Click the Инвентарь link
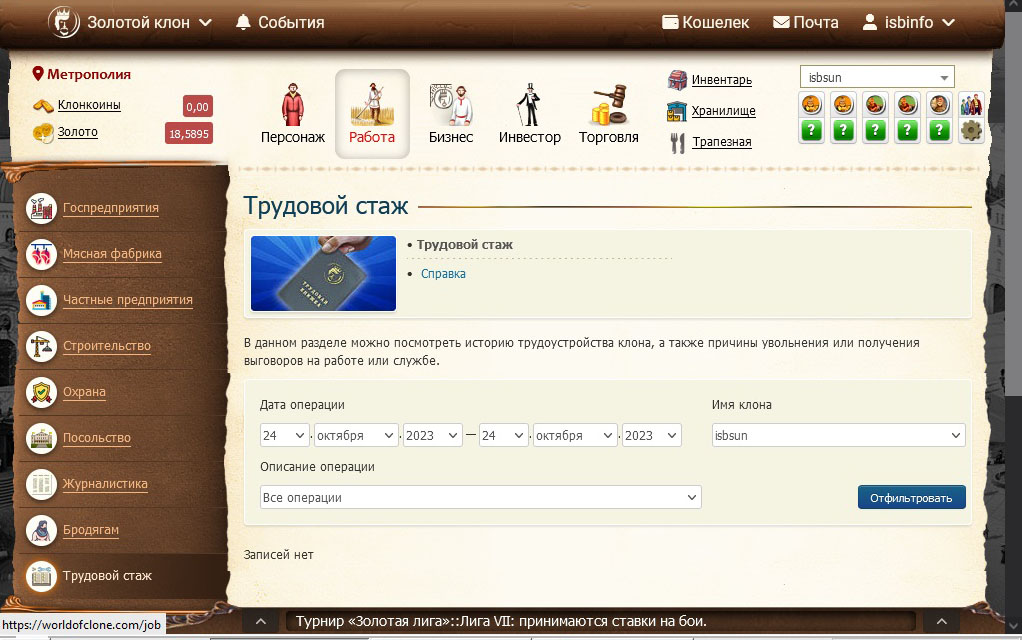Image resolution: width=1022 pixels, height=640 pixels. coord(721,80)
